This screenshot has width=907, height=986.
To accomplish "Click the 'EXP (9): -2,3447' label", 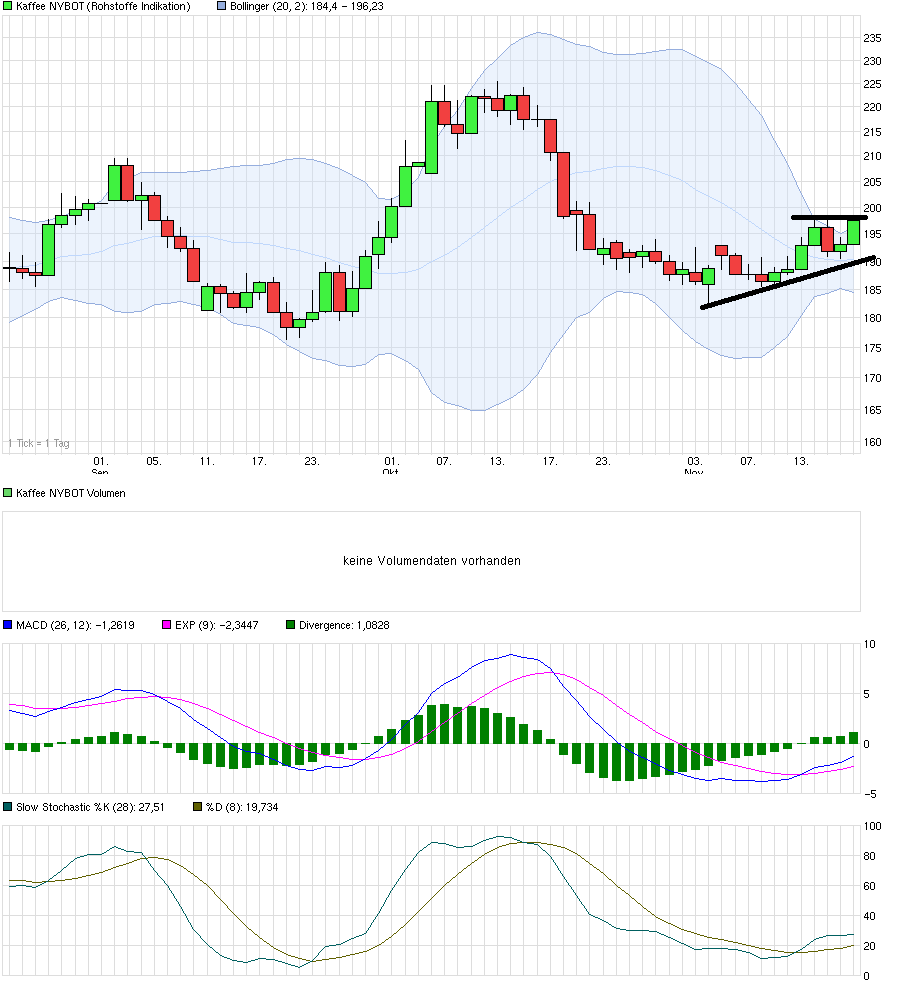I will click(x=216, y=625).
